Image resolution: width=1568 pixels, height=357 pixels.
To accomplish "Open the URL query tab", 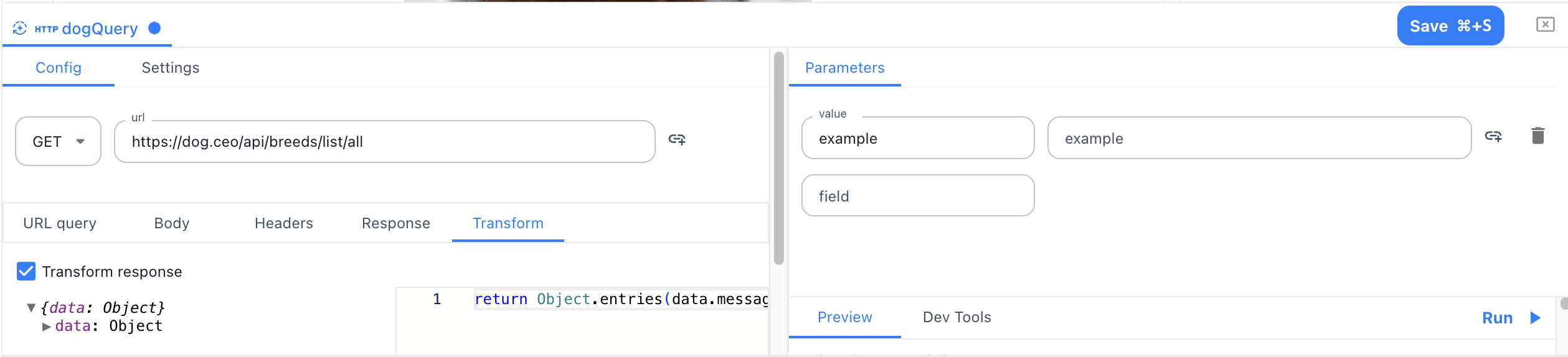I will pyautogui.click(x=60, y=223).
